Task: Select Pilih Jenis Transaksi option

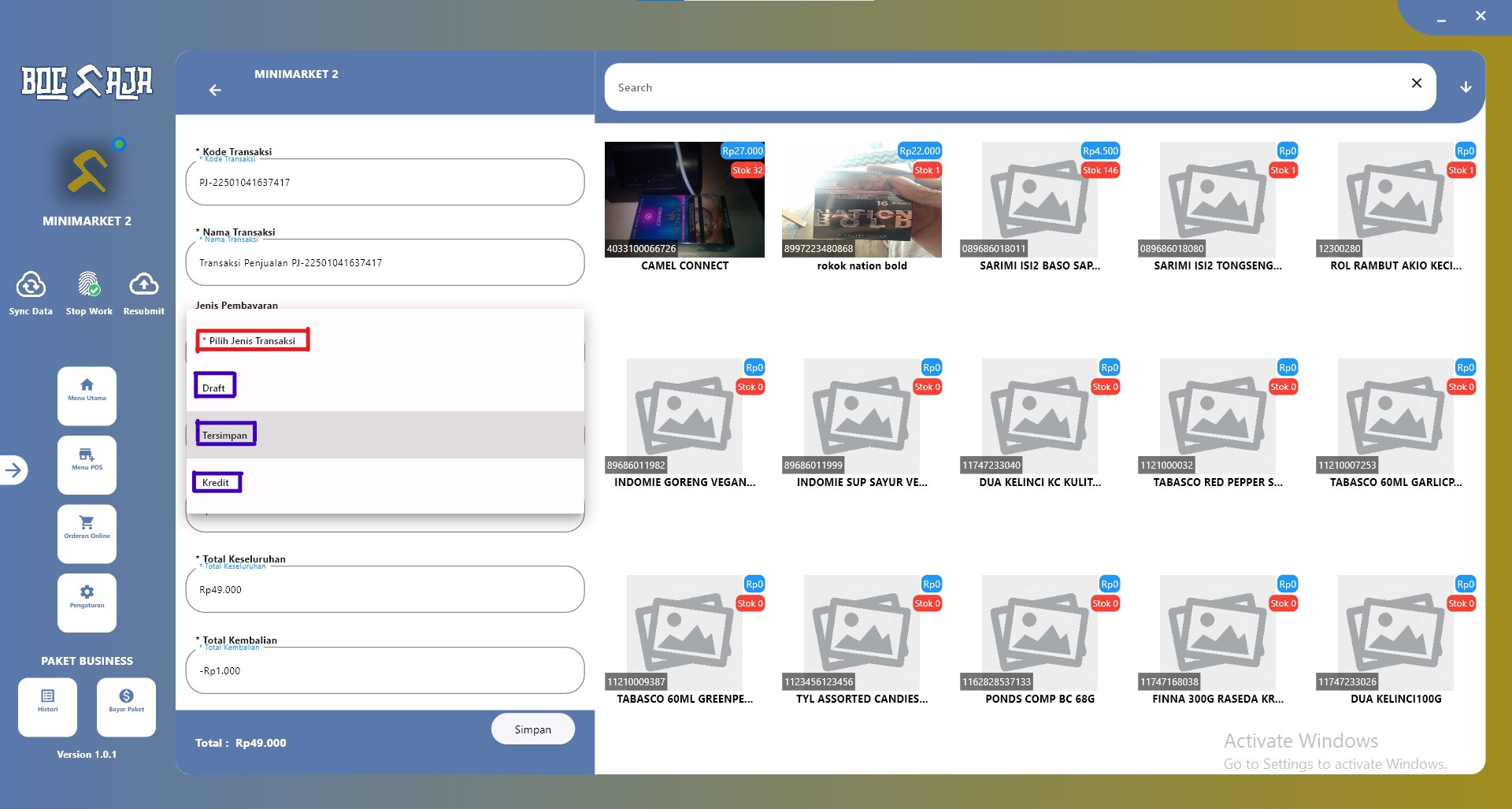Action: [385, 340]
